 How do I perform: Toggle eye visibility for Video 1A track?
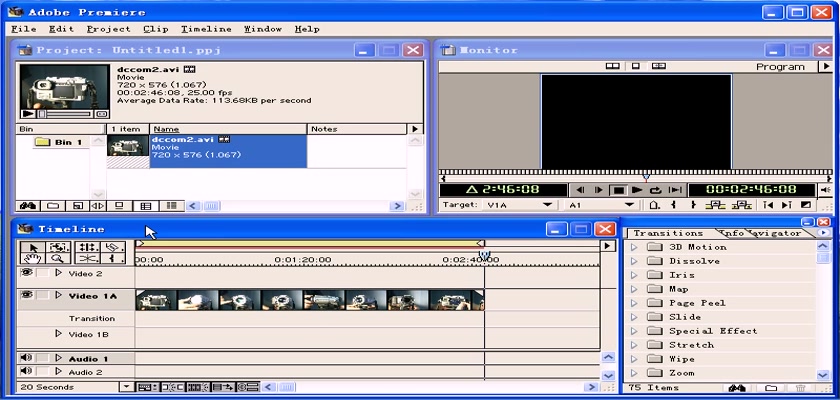[x=26, y=295]
